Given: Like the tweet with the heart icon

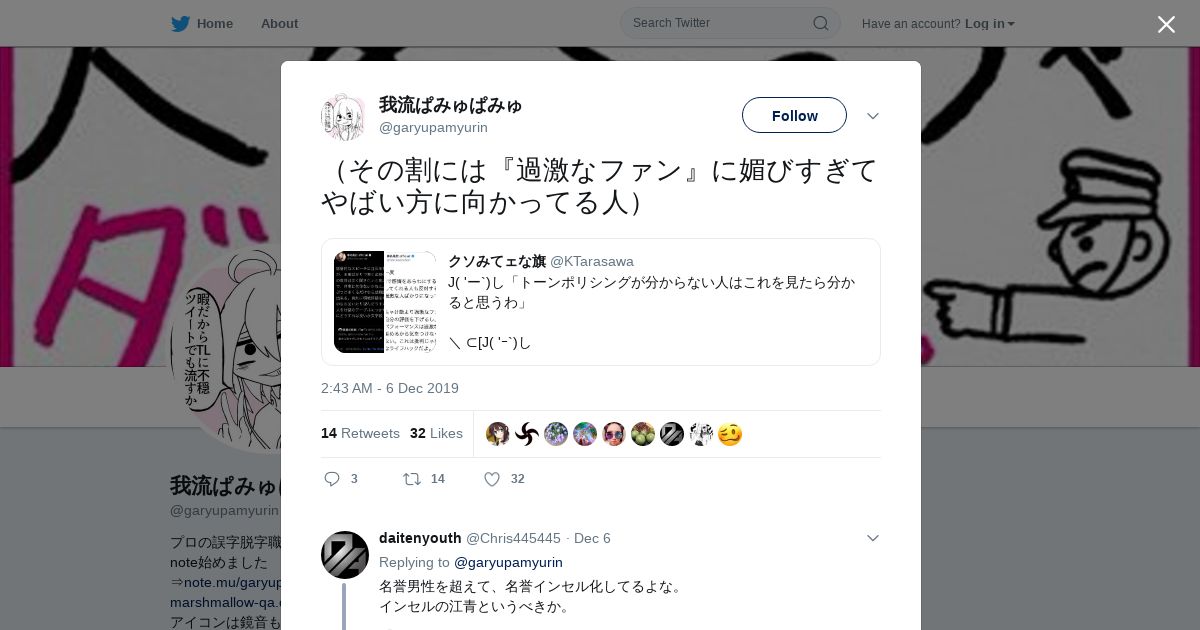Looking at the screenshot, I should tap(492, 479).
